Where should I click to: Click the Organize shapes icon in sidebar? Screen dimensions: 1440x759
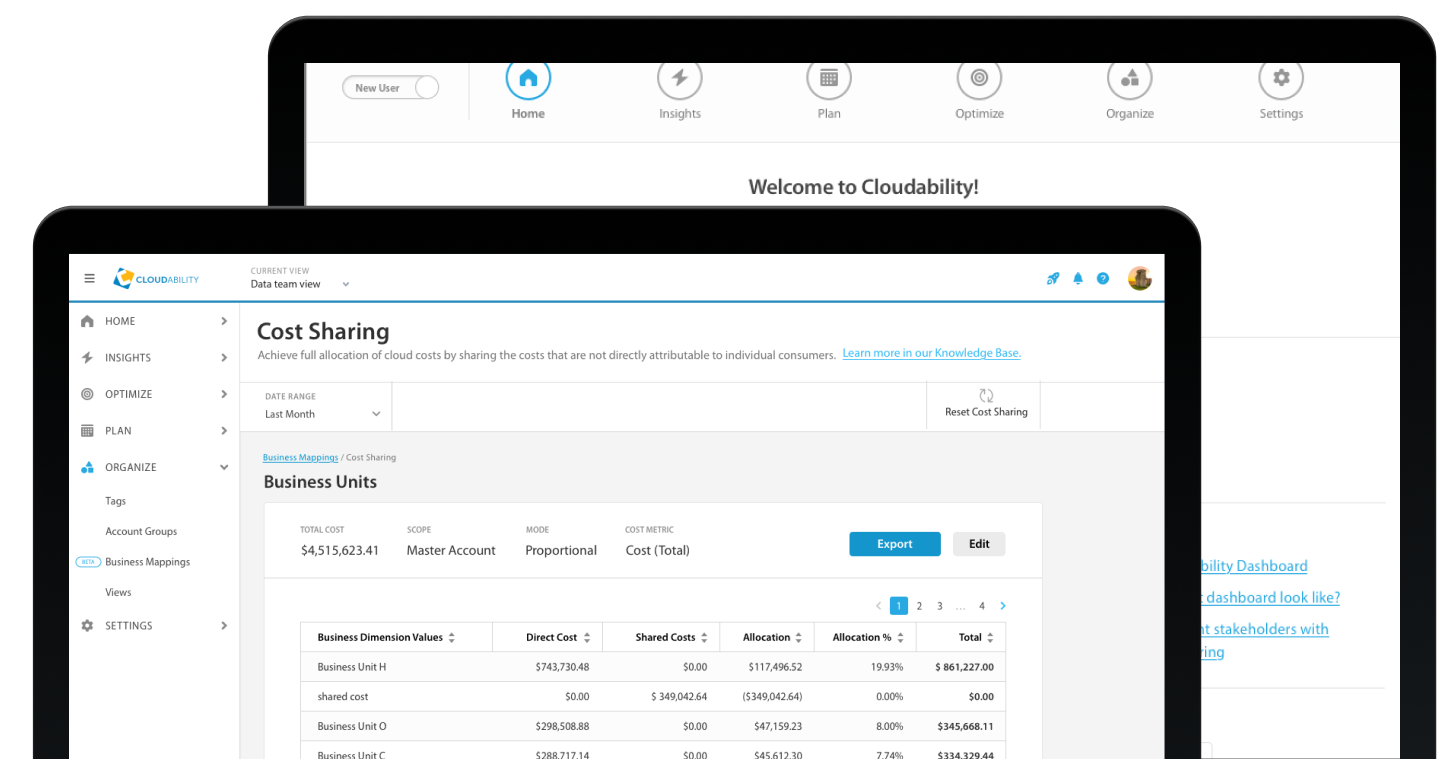(x=87, y=467)
